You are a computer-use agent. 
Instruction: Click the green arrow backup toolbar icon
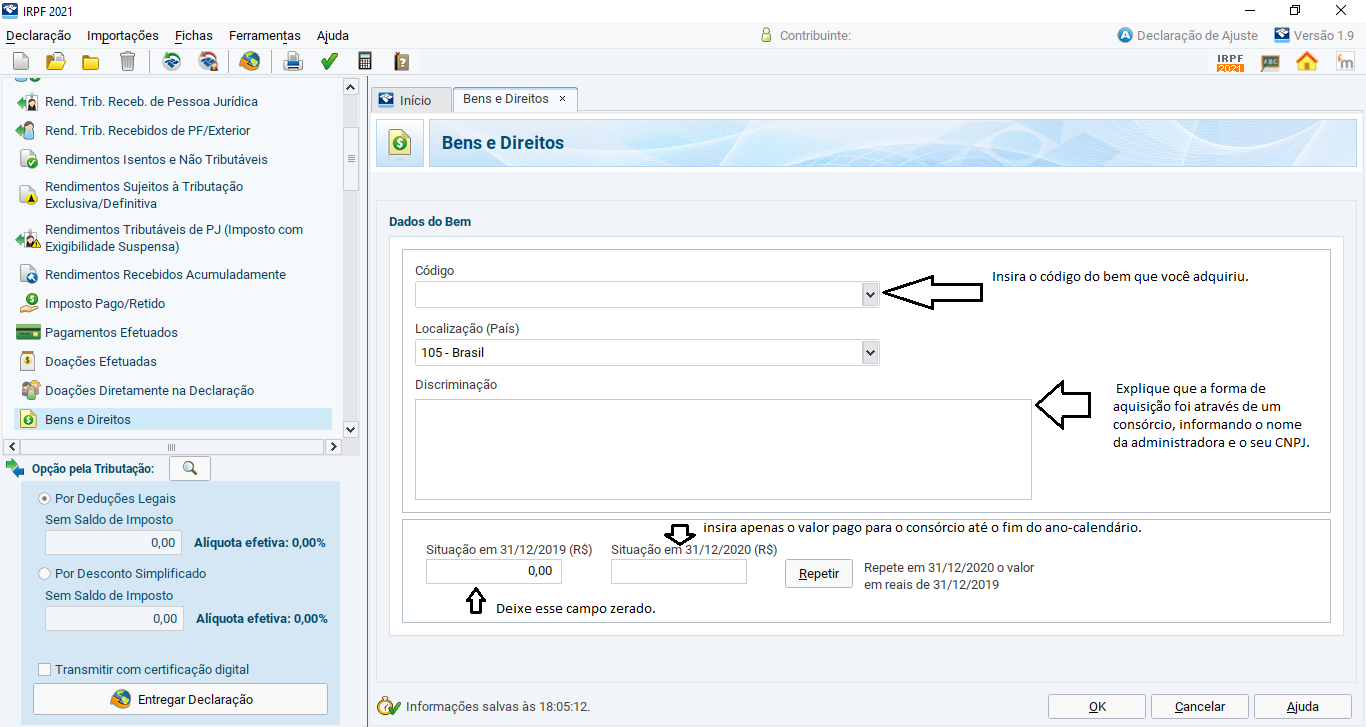pos(172,62)
